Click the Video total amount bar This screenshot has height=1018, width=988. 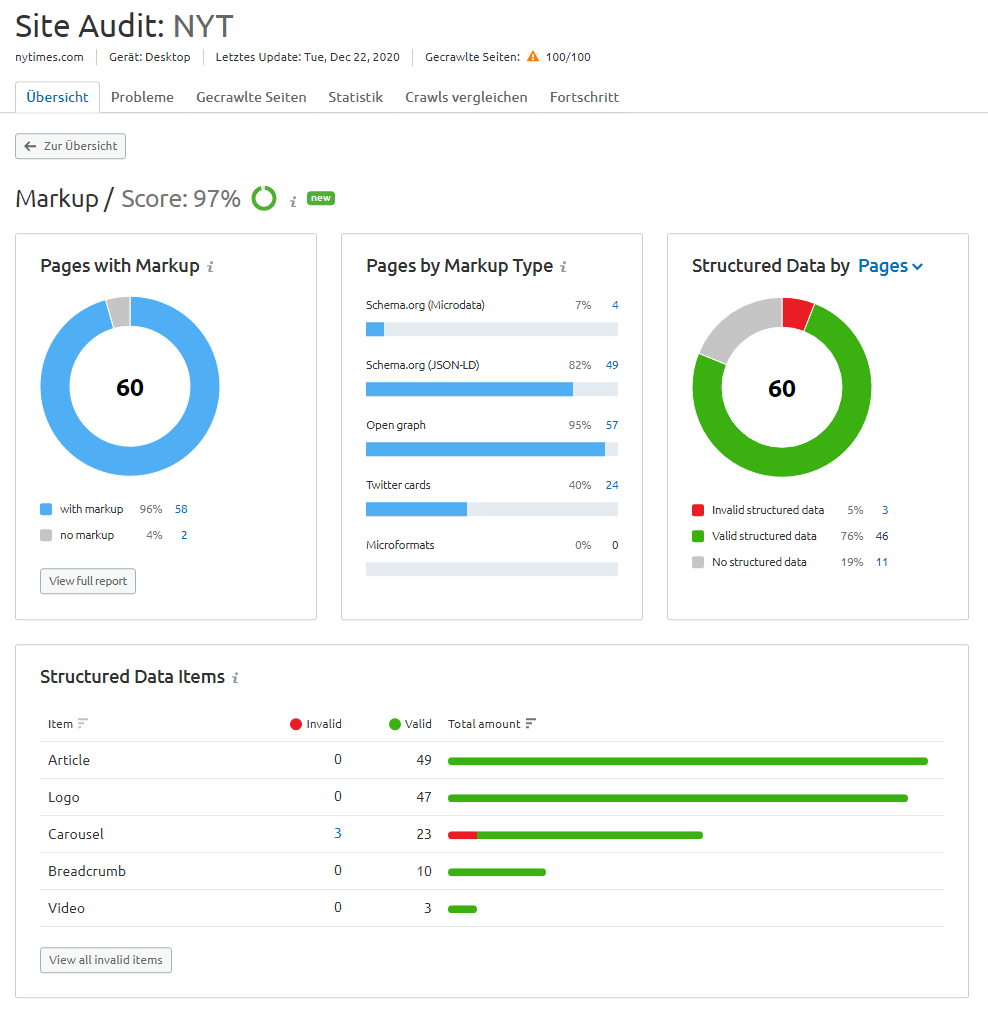coord(462,909)
